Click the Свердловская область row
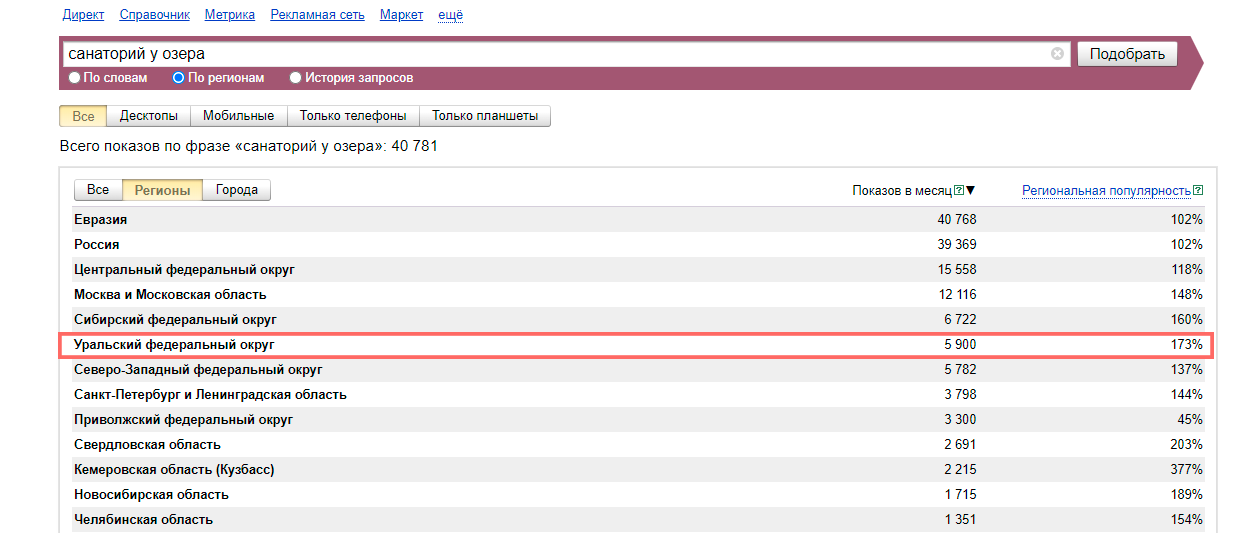Screen dimensions: 1240x533 coord(637,444)
